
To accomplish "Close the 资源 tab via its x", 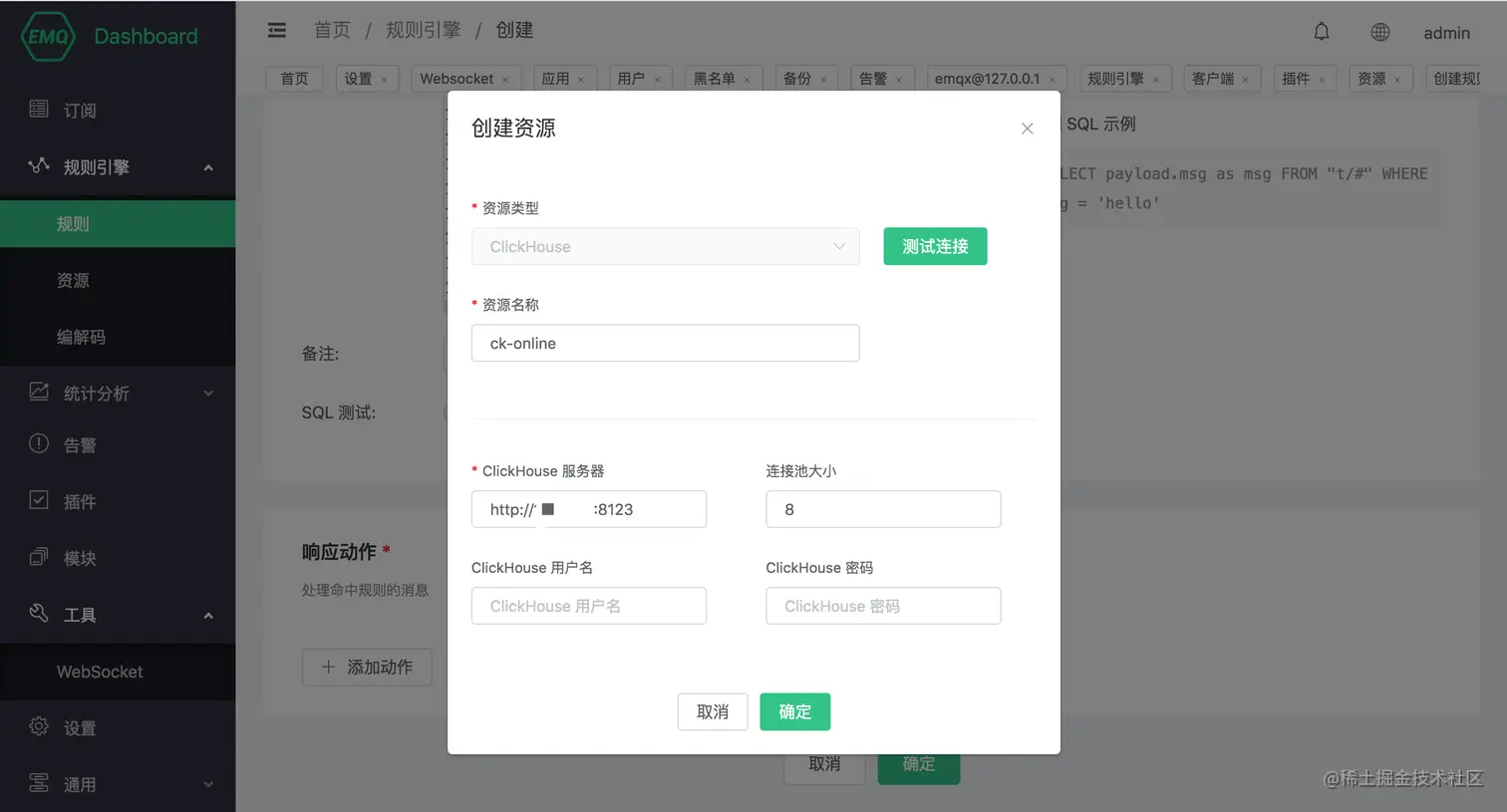I will click(1397, 80).
